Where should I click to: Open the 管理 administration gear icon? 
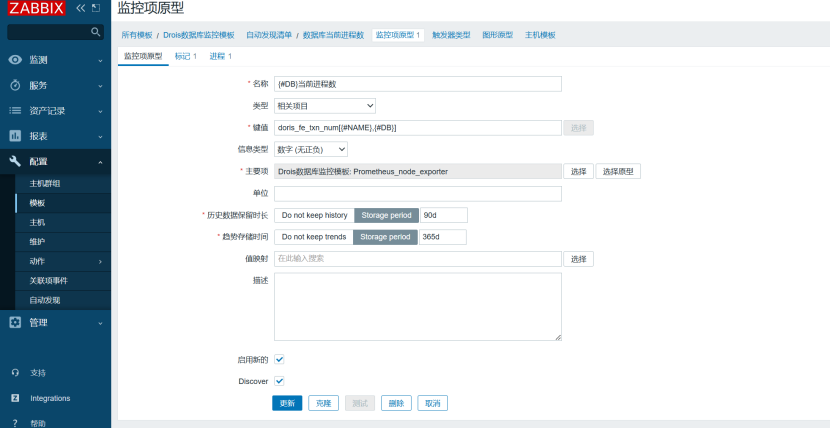click(x=15, y=322)
